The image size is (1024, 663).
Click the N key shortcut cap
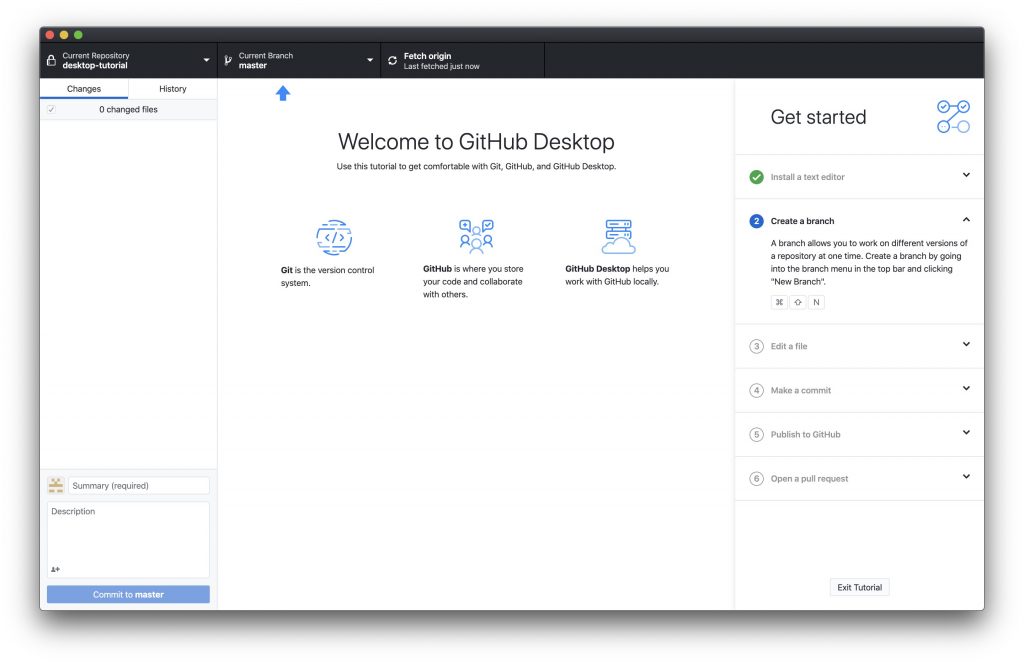pyautogui.click(x=816, y=302)
